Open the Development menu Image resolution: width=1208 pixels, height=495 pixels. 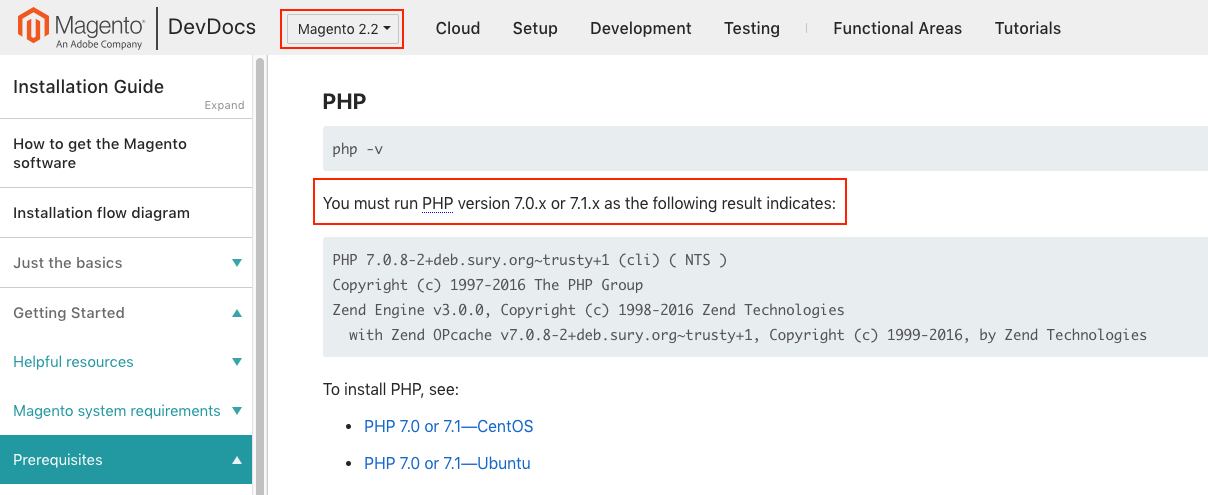coord(641,28)
